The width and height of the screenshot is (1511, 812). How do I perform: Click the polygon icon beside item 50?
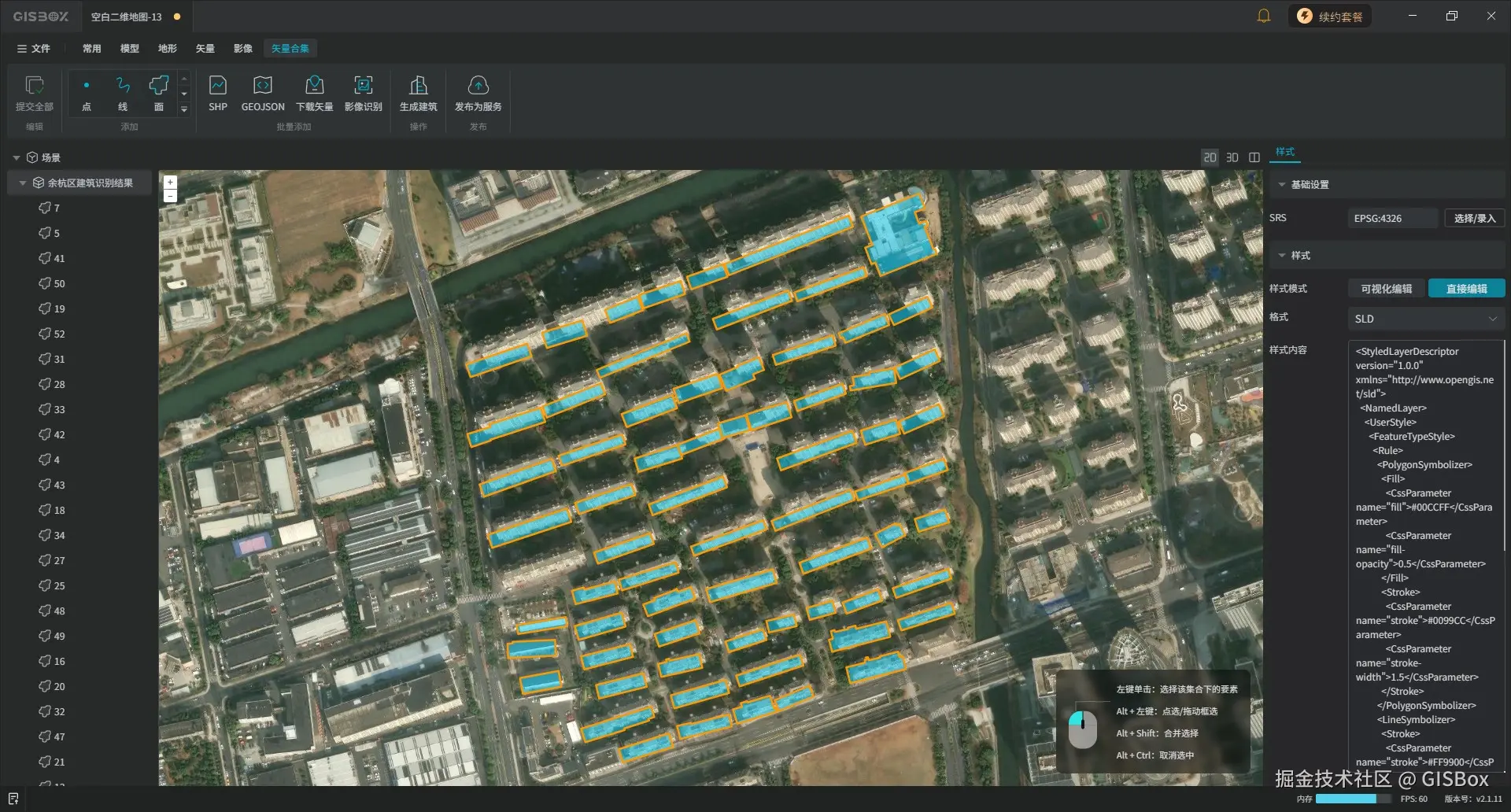click(45, 283)
